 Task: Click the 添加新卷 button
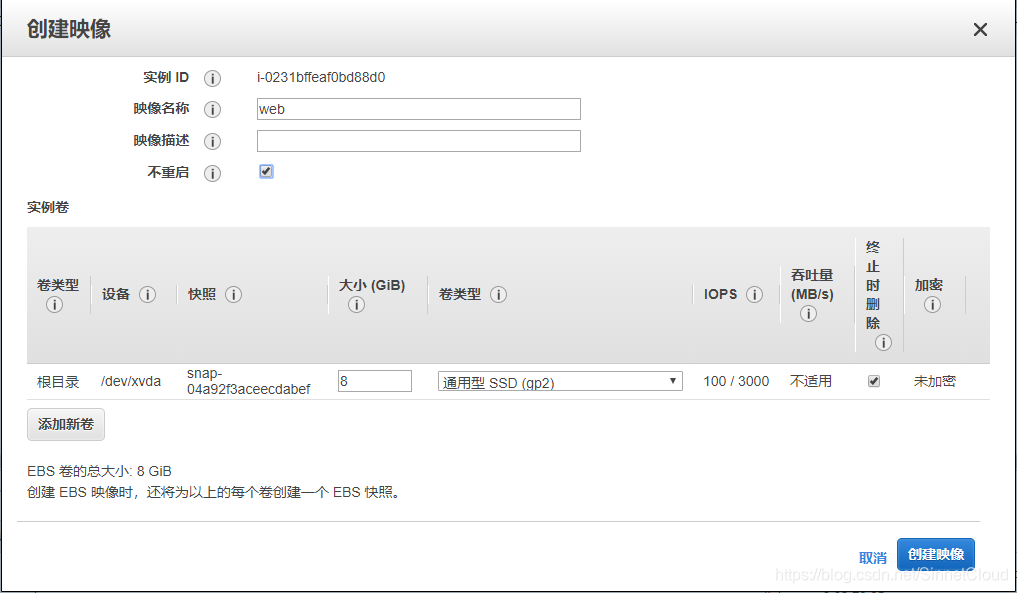66,424
